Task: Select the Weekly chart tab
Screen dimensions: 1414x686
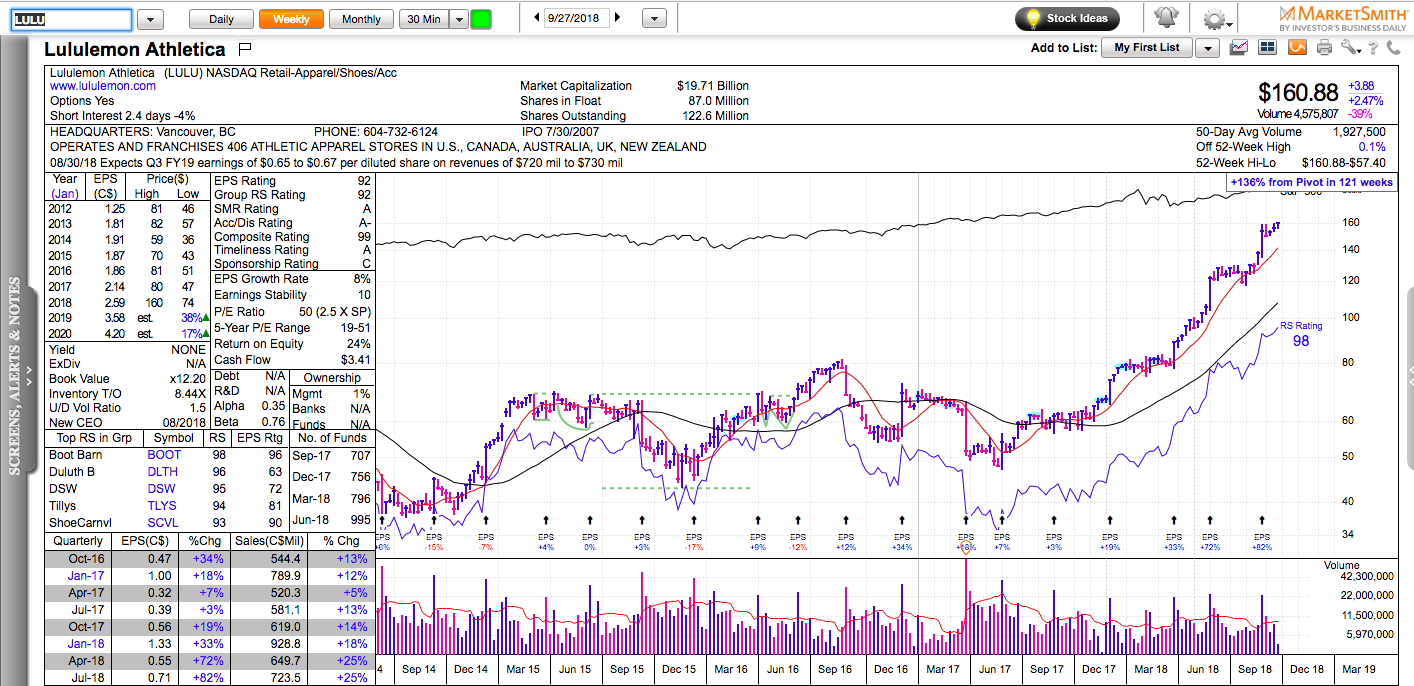Action: [x=291, y=19]
